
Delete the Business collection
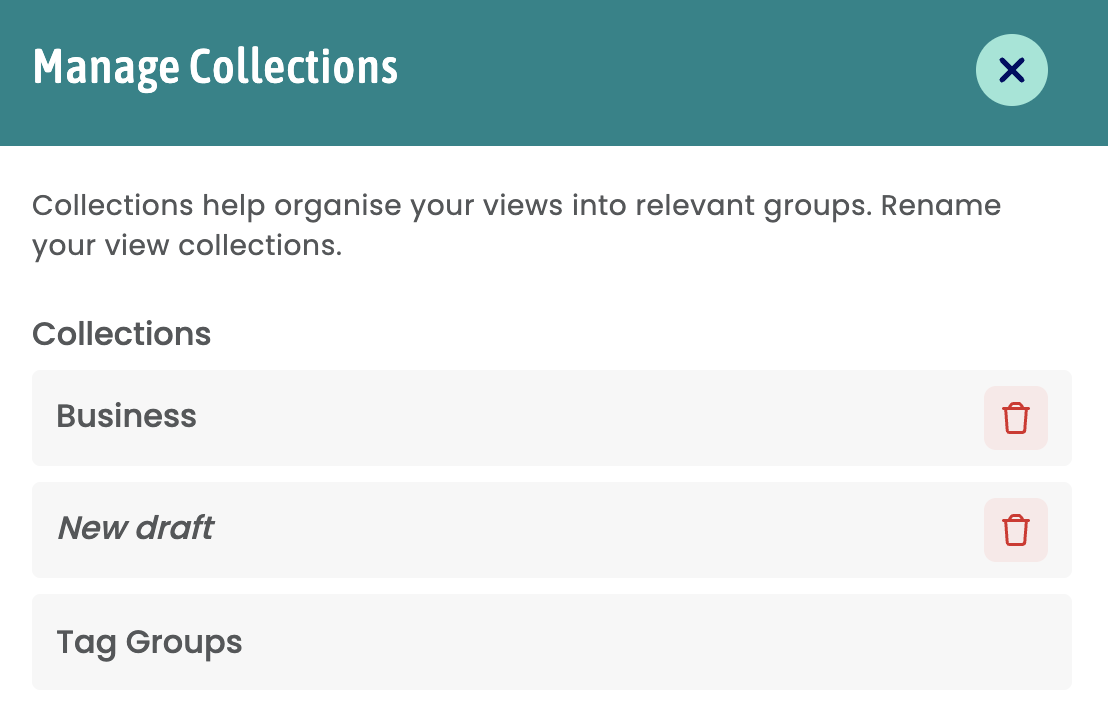[1015, 417]
